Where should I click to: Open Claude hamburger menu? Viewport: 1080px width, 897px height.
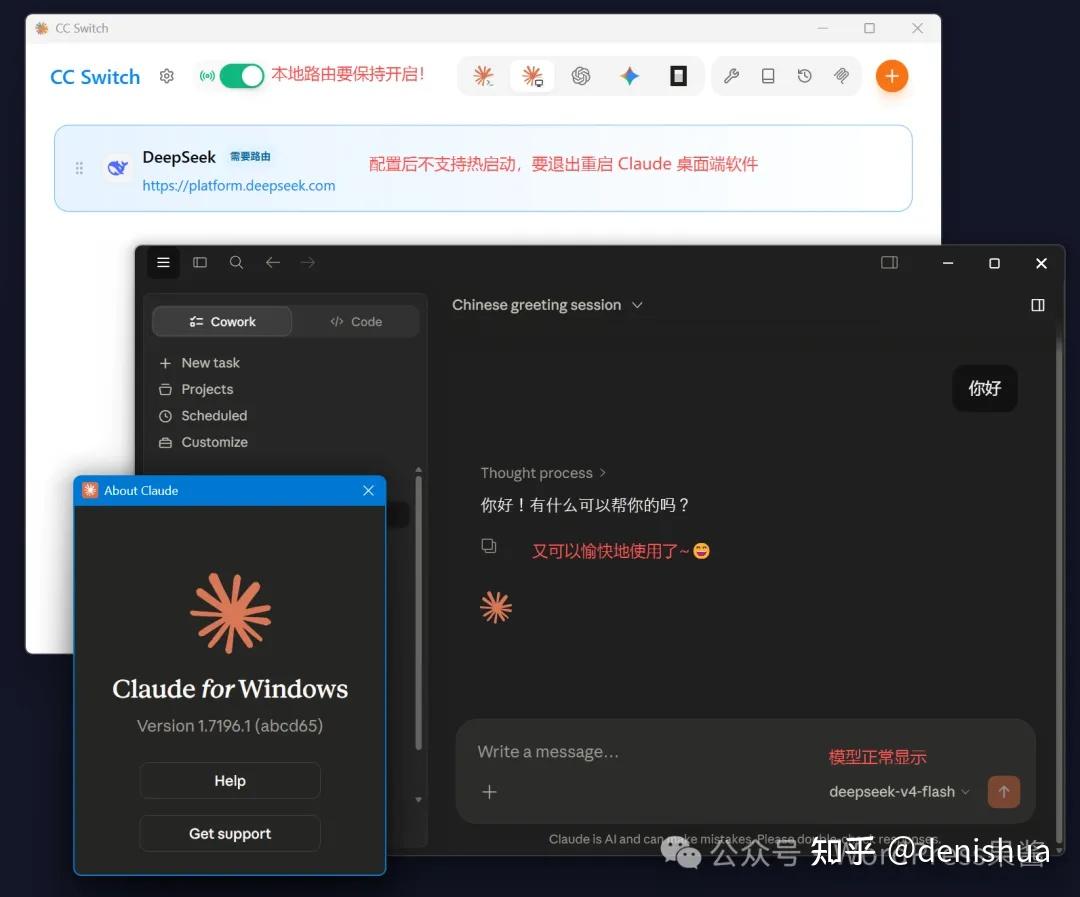tap(163, 262)
